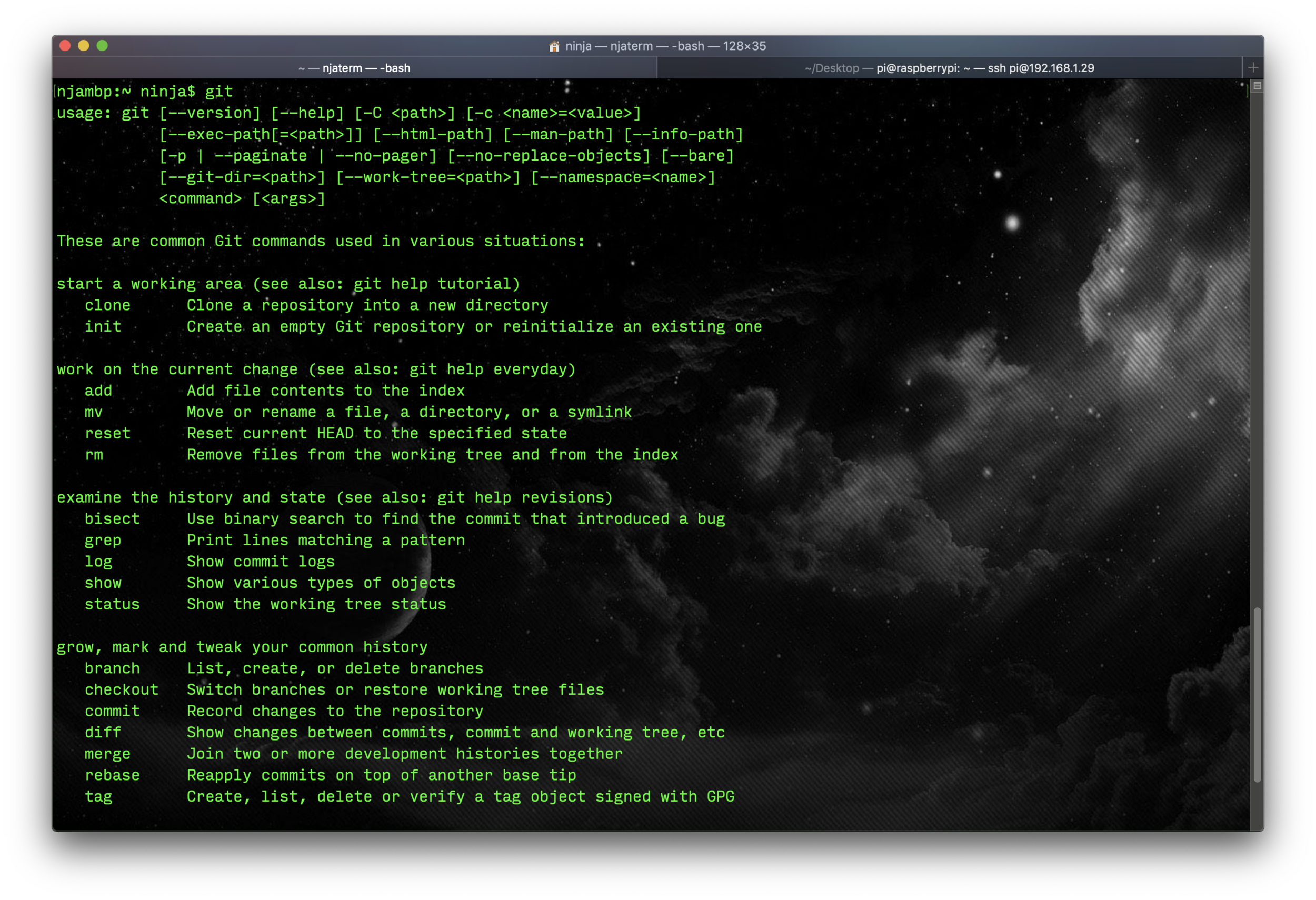Click the 'bisect' command name
1316x900 pixels.
tap(112, 519)
